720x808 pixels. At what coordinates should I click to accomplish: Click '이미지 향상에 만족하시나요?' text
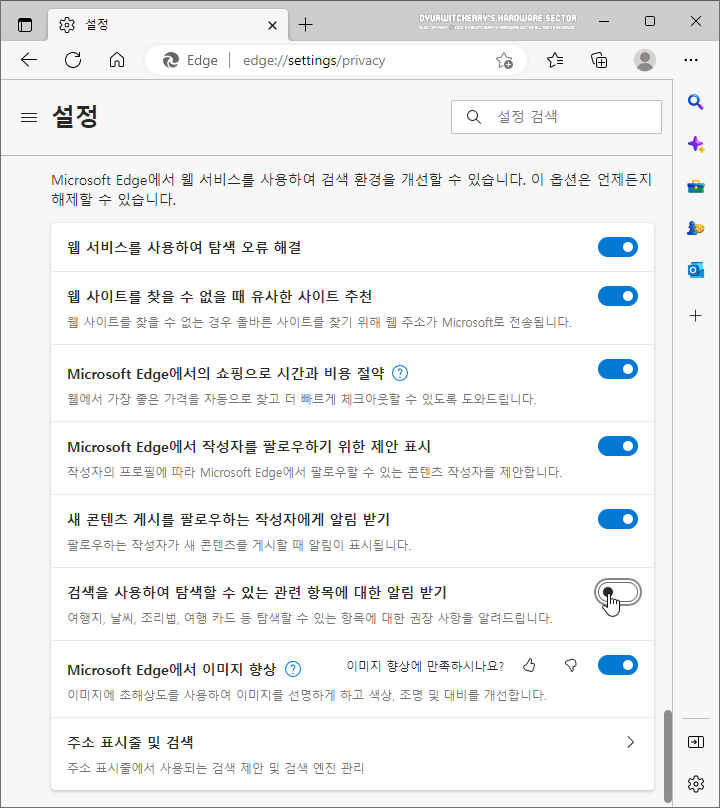pyautogui.click(x=425, y=666)
